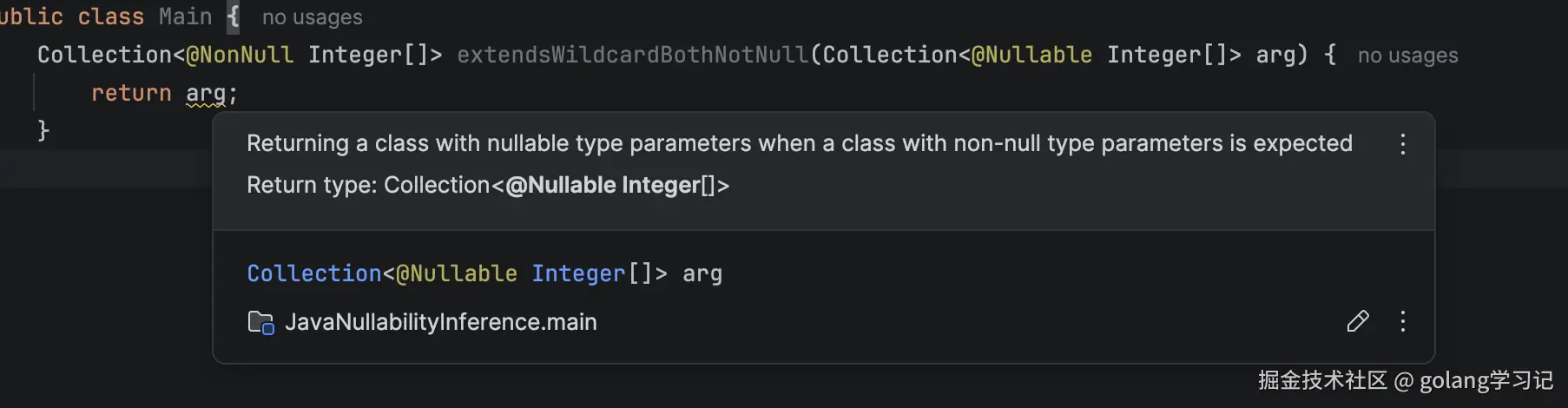Open the three-dot menu beside the pencil icon
The width and height of the screenshot is (1568, 408).
[x=1402, y=321]
